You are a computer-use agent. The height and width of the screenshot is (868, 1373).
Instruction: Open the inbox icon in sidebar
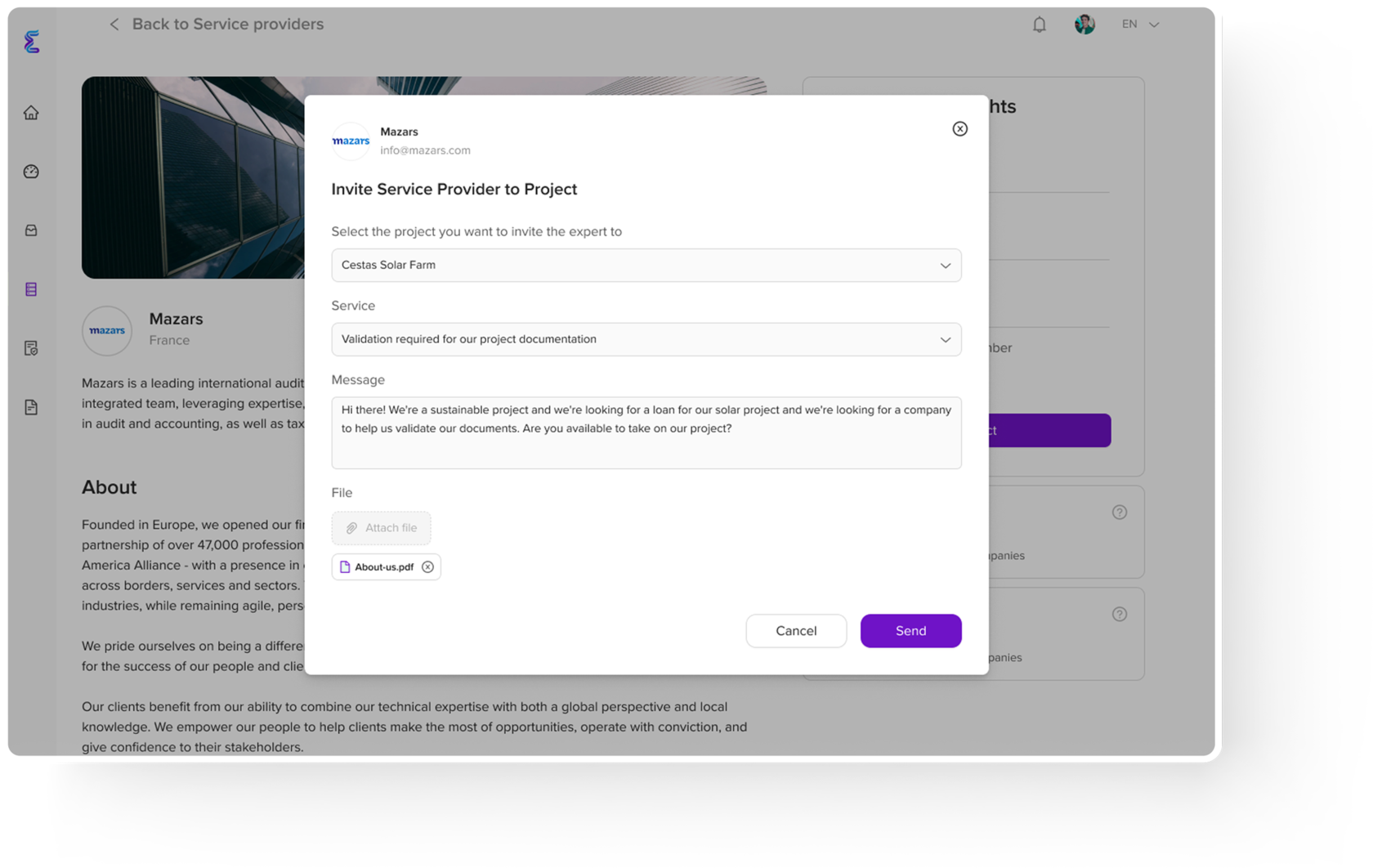(x=31, y=230)
